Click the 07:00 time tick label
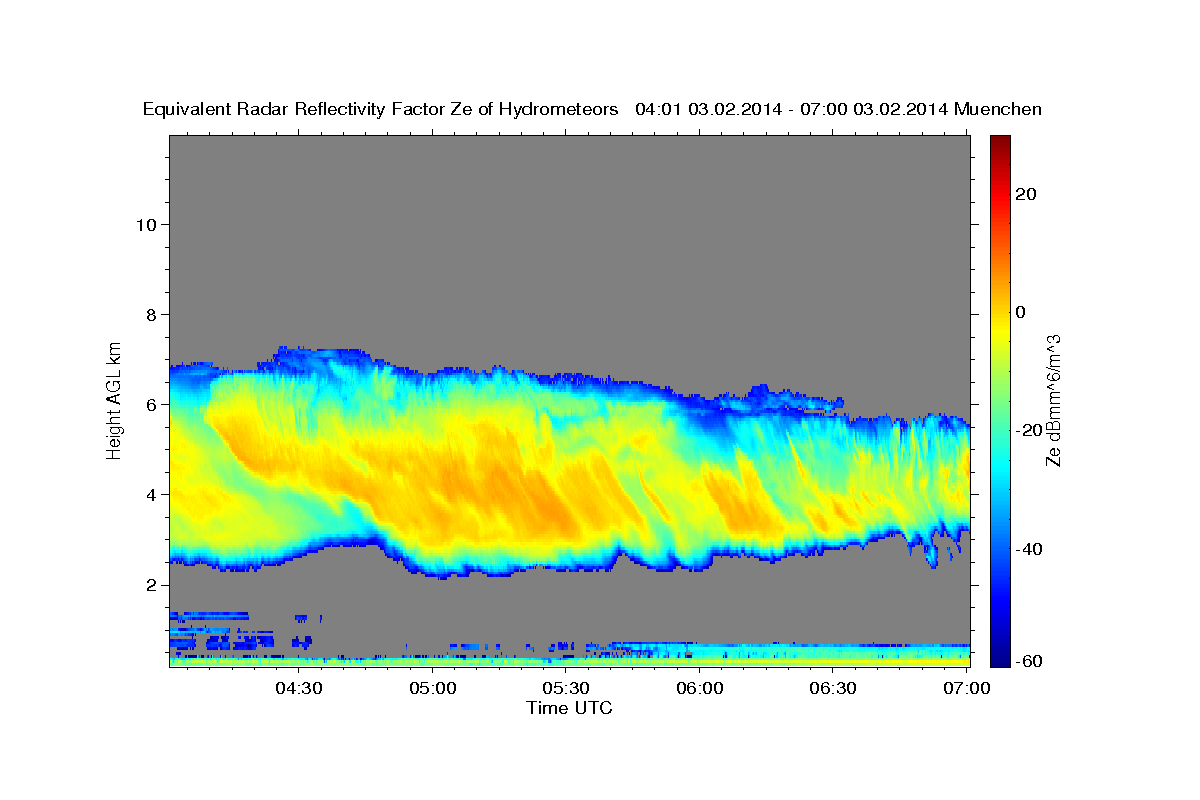 [966, 689]
